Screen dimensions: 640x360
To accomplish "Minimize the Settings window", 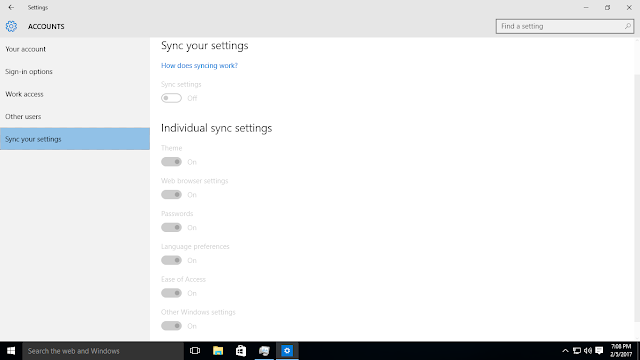I will [586, 7].
